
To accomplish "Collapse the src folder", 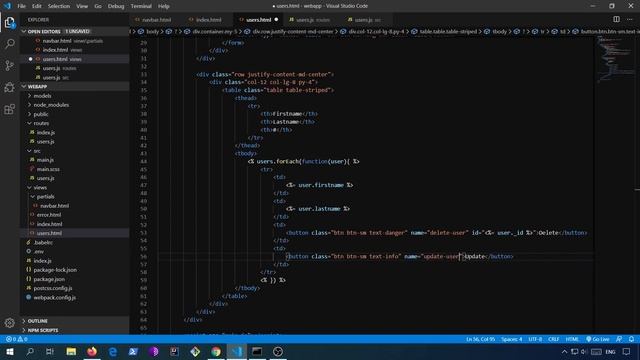I will click(x=37, y=151).
